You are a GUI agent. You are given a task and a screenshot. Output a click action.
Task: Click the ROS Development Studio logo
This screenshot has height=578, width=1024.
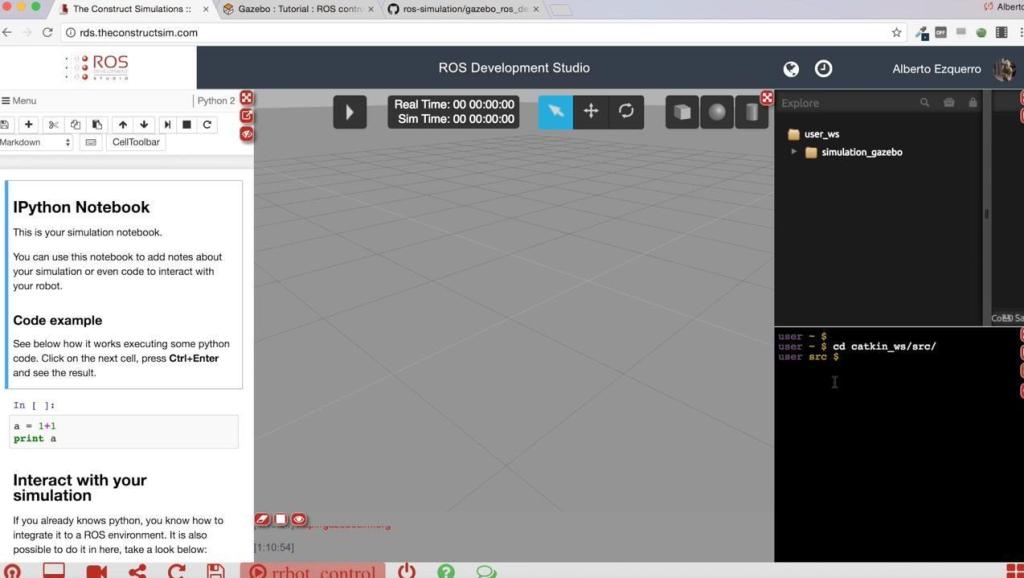(x=98, y=67)
